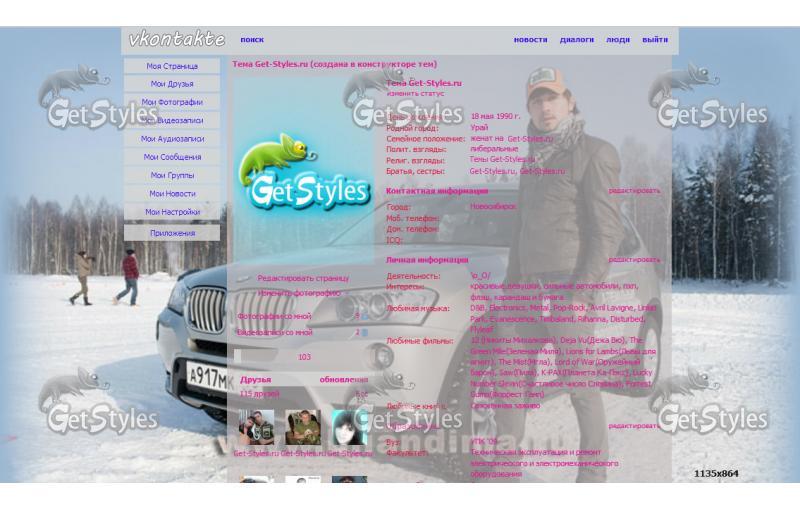The image size is (800, 509).
Task: Click выйти to log out
Action: coord(655,39)
